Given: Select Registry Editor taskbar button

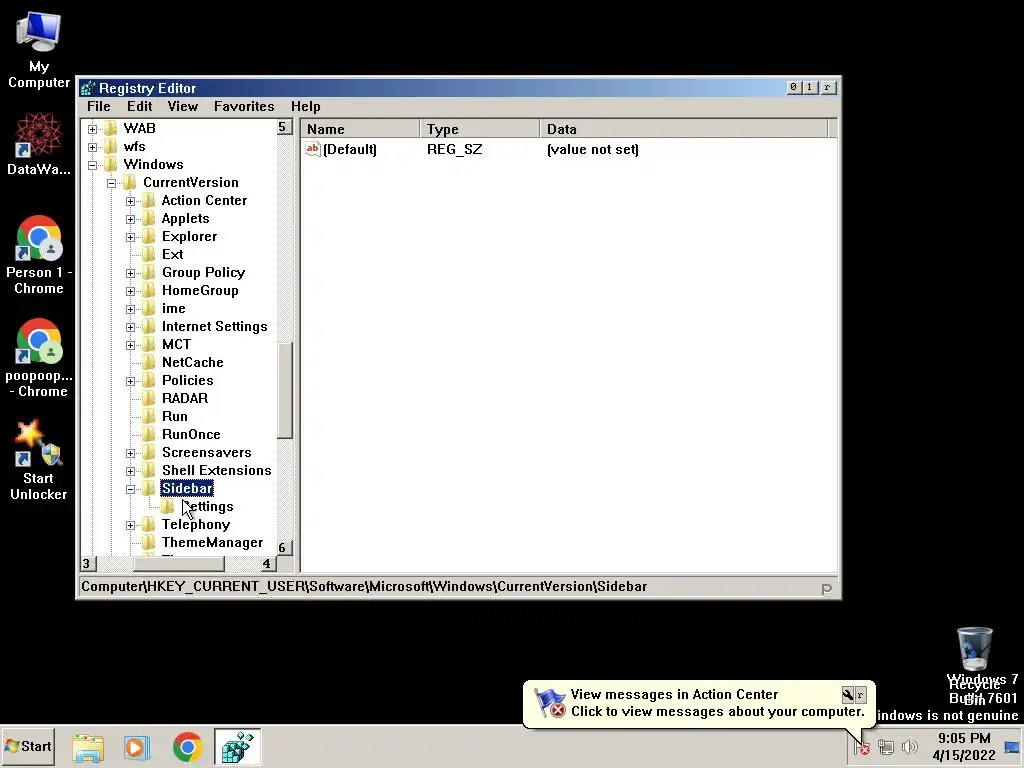Looking at the screenshot, I should click(237, 747).
